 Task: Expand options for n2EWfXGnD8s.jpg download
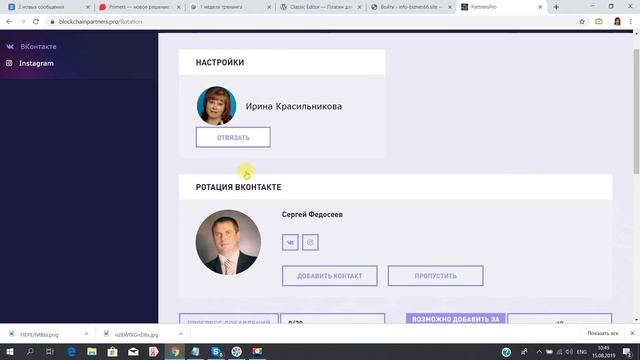click(x=180, y=334)
